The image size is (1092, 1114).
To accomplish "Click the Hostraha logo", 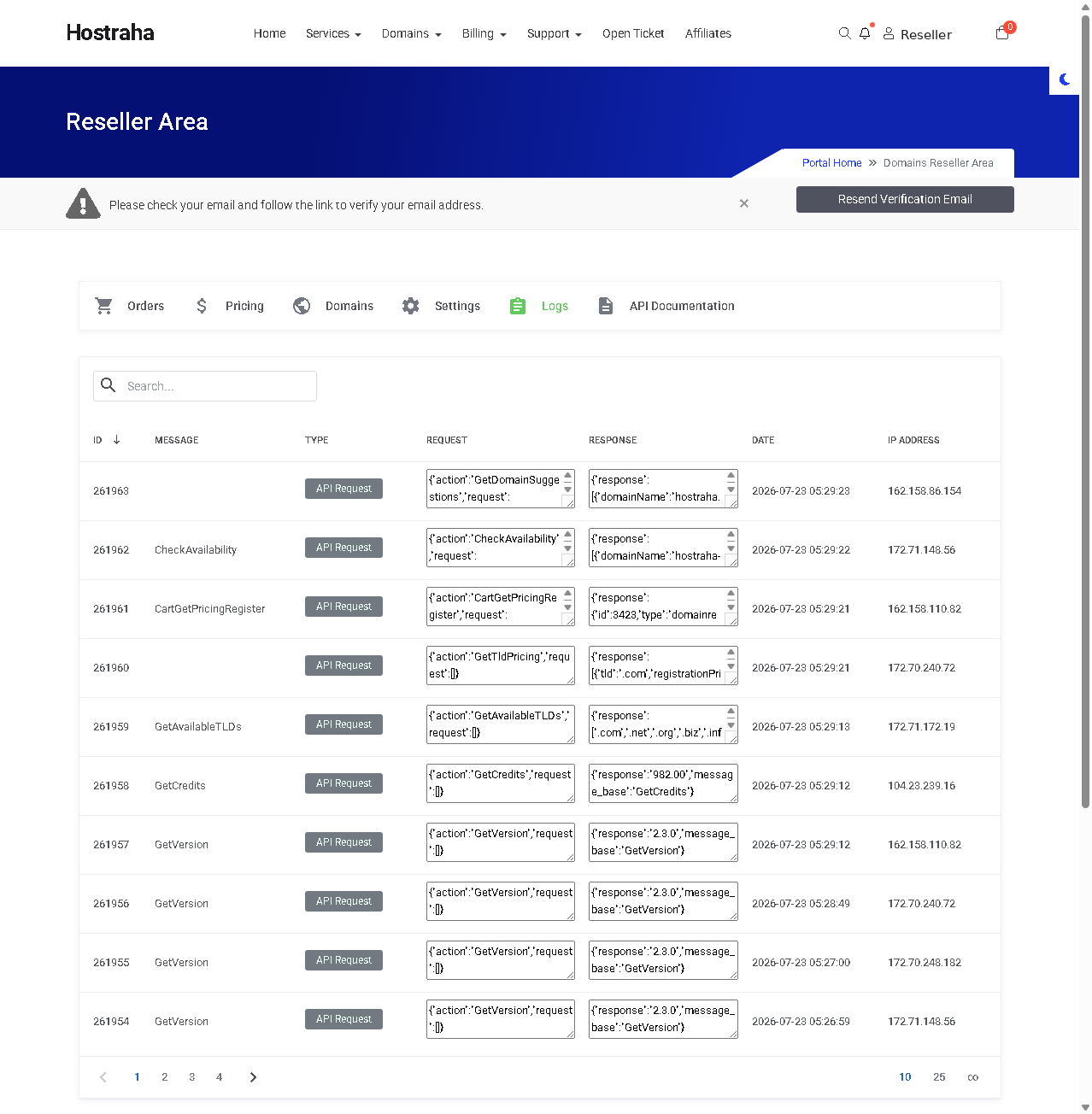I will [x=110, y=32].
